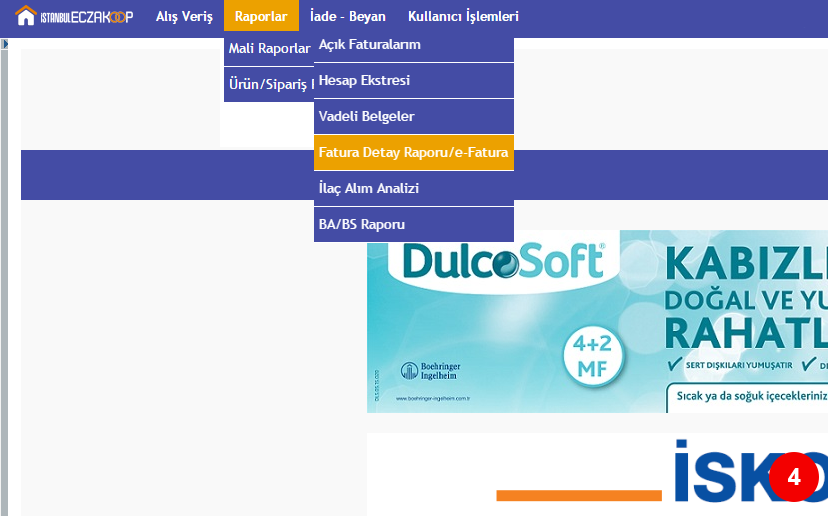828x516 pixels.
Task: Open the Raporlar menu
Action: (261, 16)
